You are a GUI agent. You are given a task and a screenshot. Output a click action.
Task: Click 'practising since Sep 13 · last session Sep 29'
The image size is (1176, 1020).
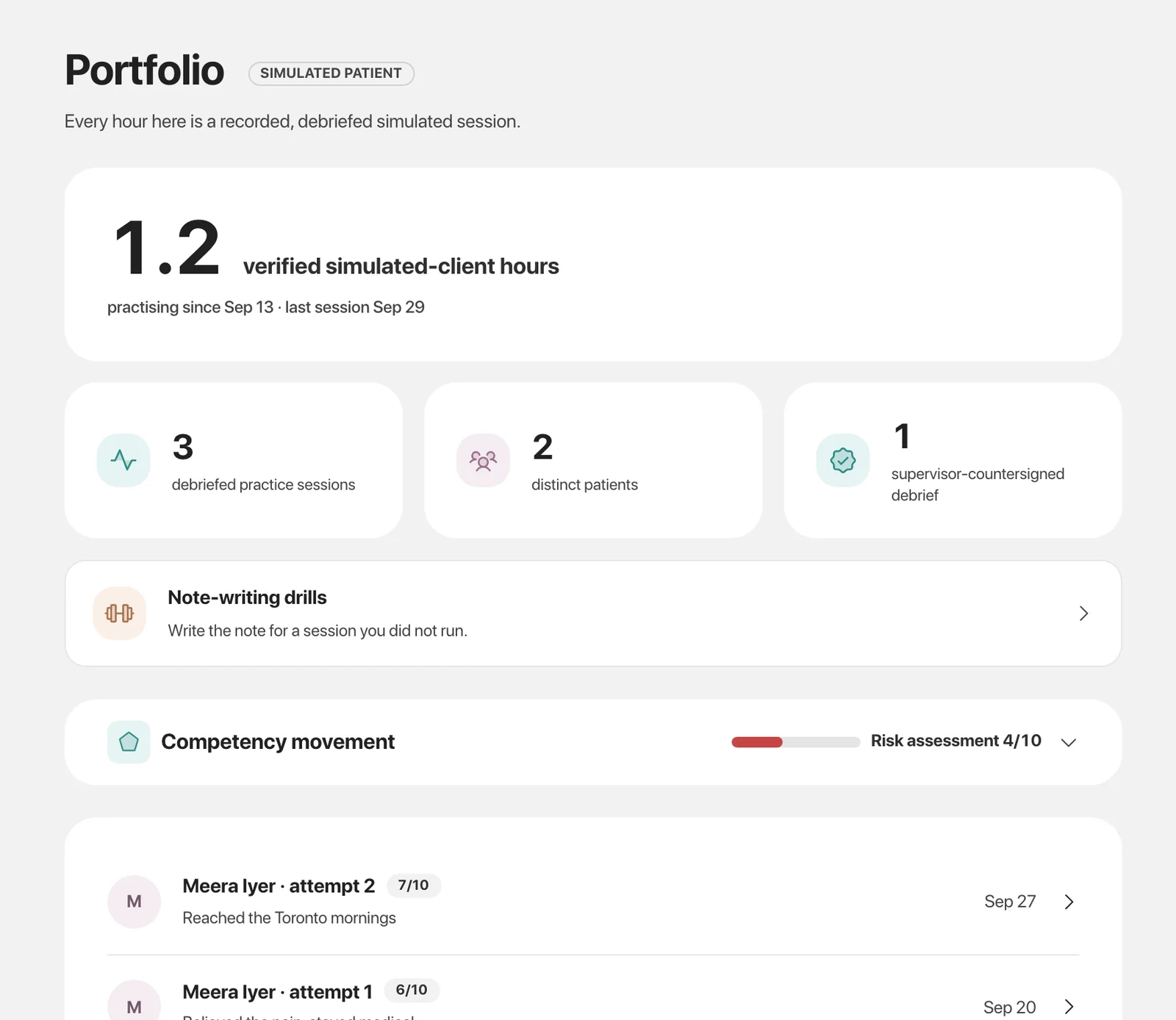(x=266, y=307)
